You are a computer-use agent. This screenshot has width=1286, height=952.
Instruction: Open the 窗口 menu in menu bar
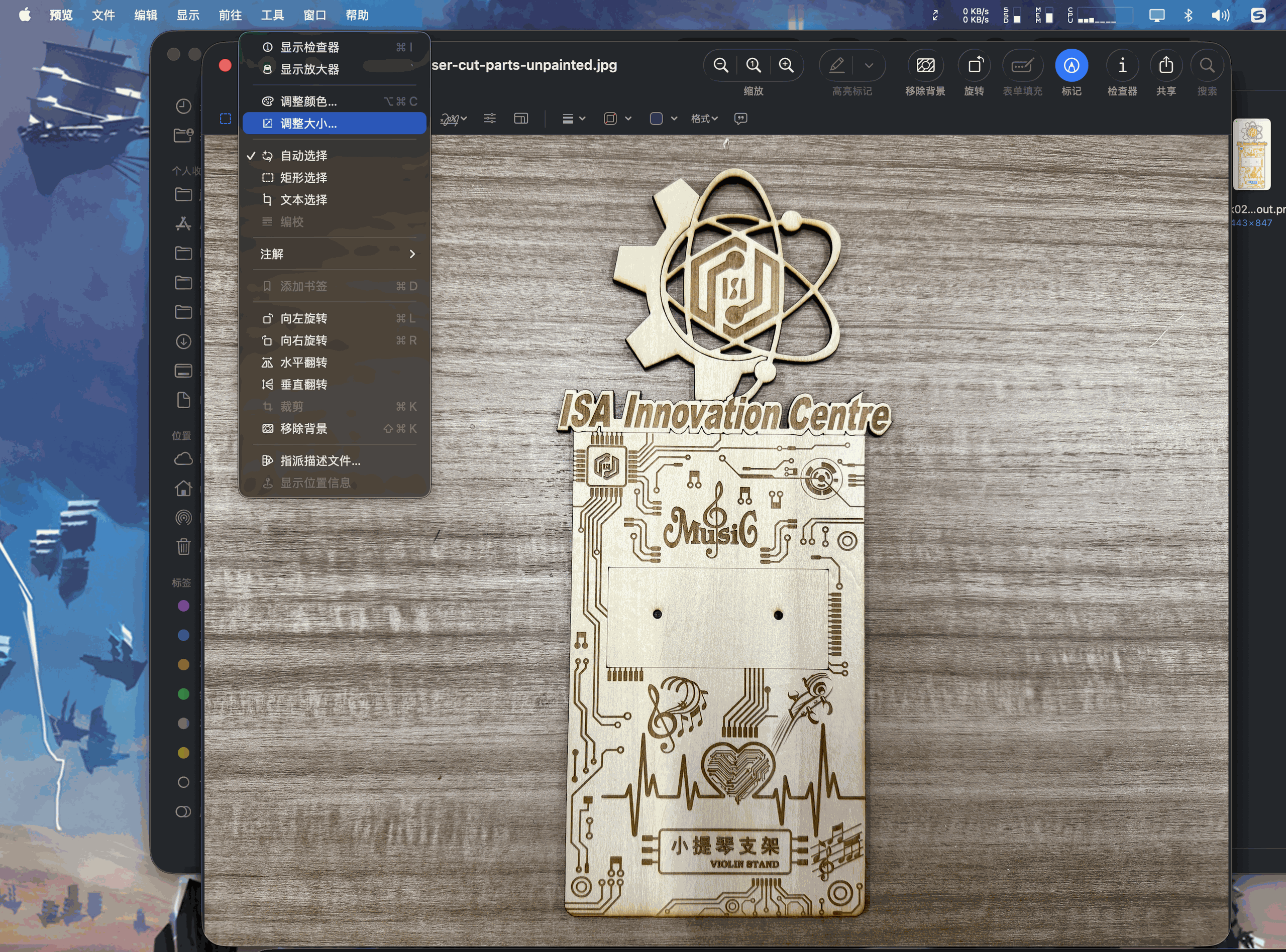click(315, 15)
